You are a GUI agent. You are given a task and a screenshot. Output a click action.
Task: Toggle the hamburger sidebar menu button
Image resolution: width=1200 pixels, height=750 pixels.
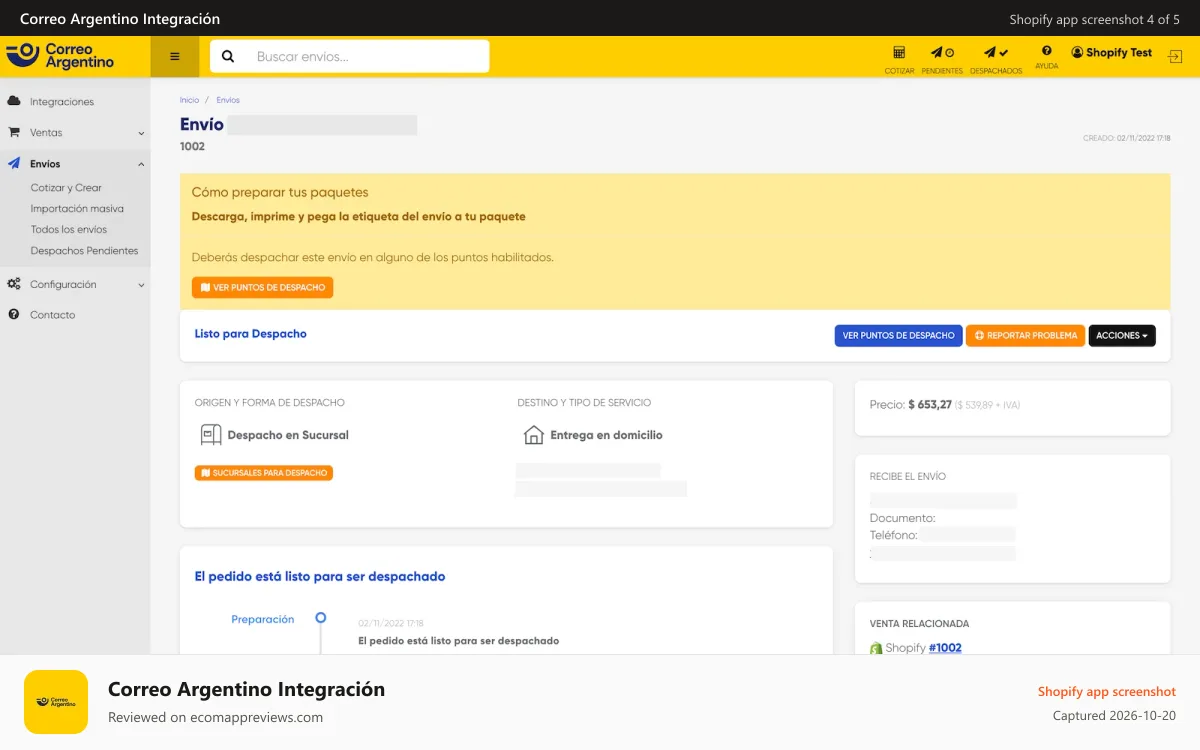tap(175, 57)
